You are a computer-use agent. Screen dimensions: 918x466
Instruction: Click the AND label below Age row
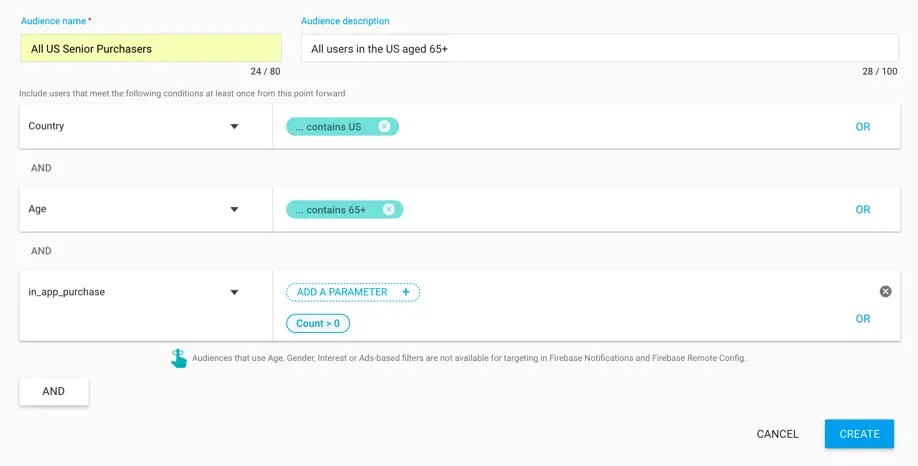[41, 251]
